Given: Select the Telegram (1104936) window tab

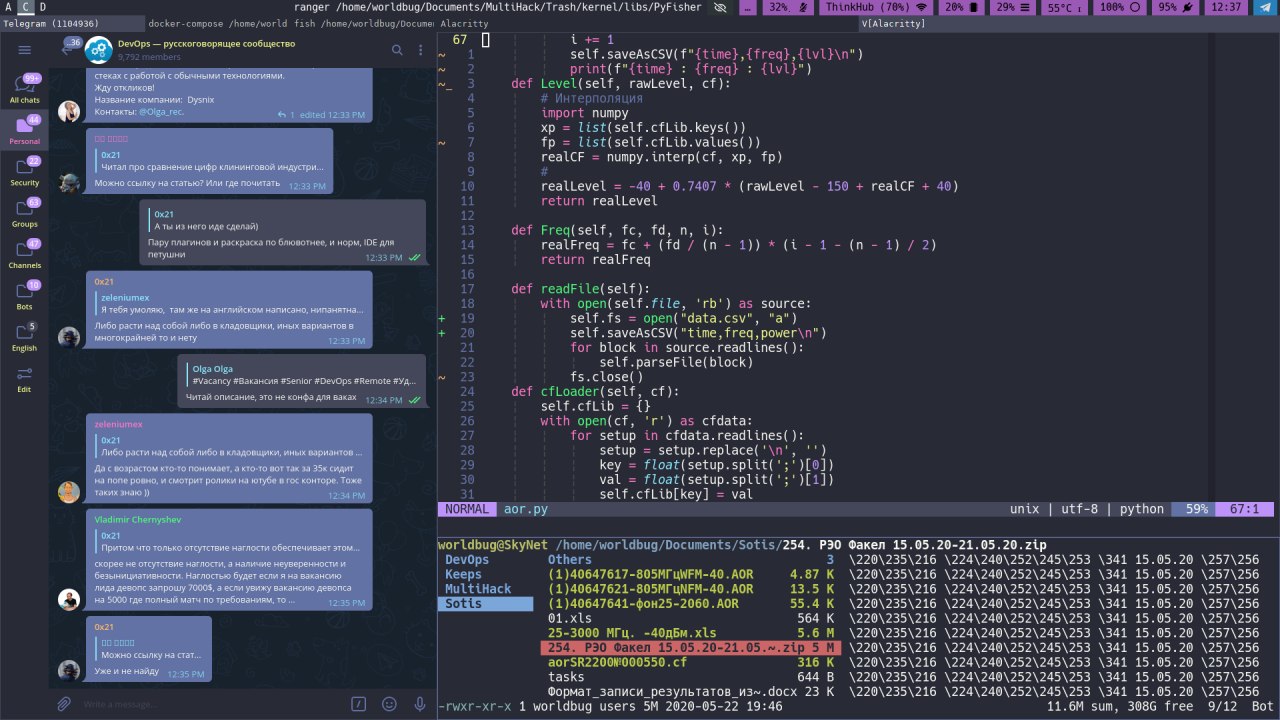Looking at the screenshot, I should click(72, 23).
